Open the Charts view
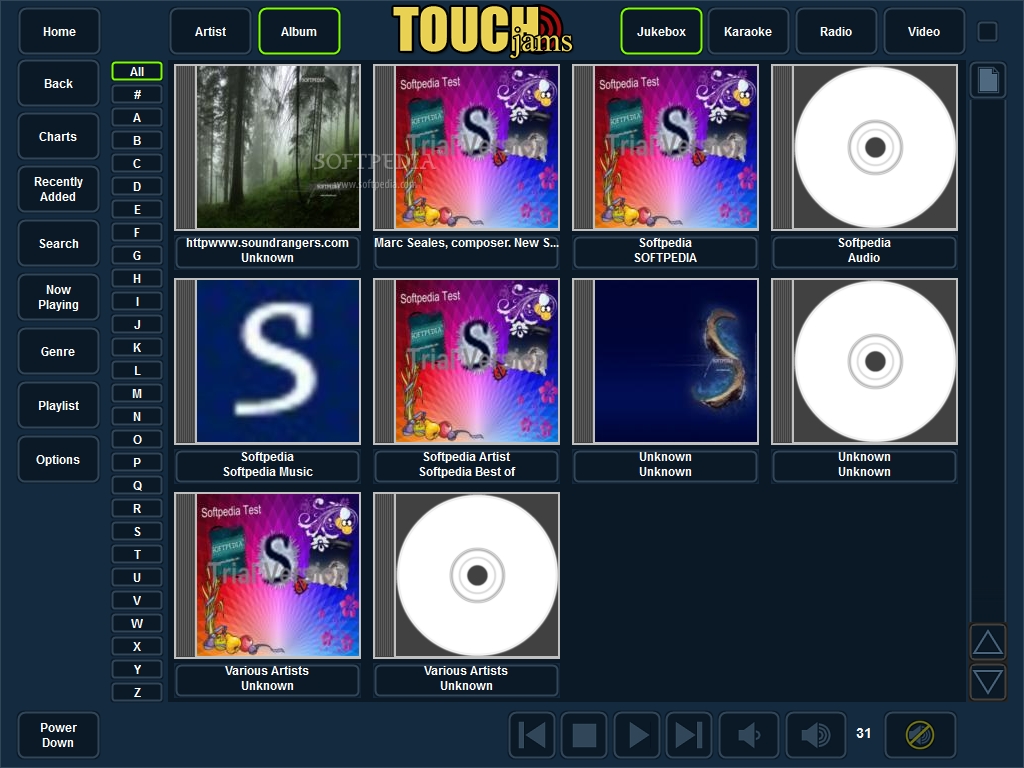This screenshot has width=1024, height=768. 59,136
